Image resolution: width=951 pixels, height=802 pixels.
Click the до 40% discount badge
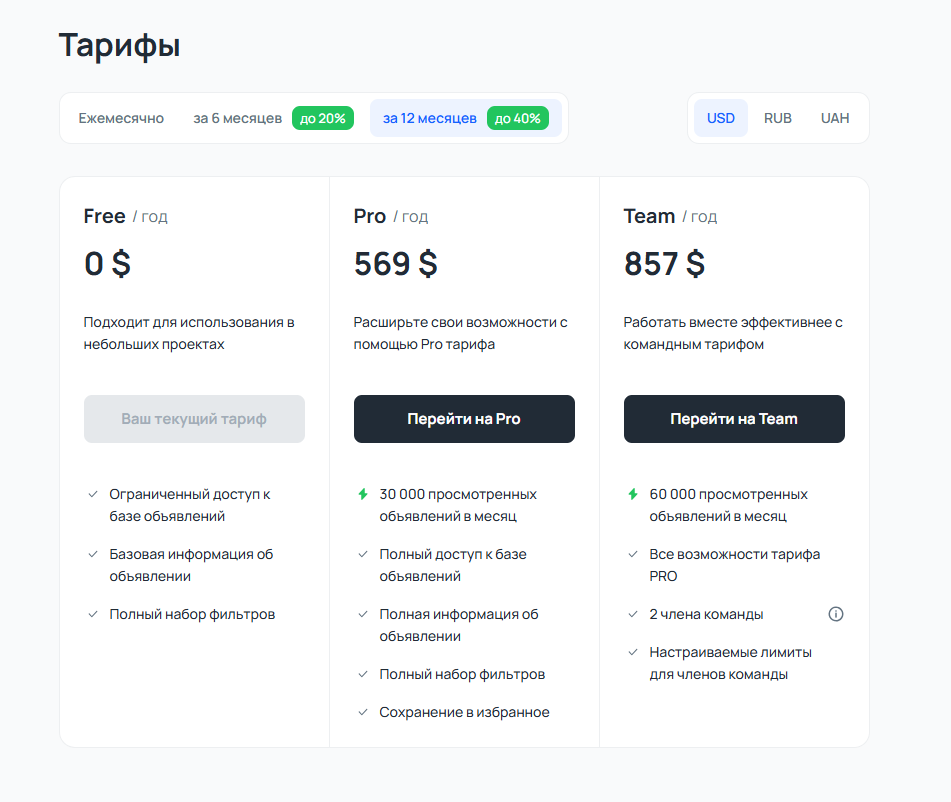517,118
